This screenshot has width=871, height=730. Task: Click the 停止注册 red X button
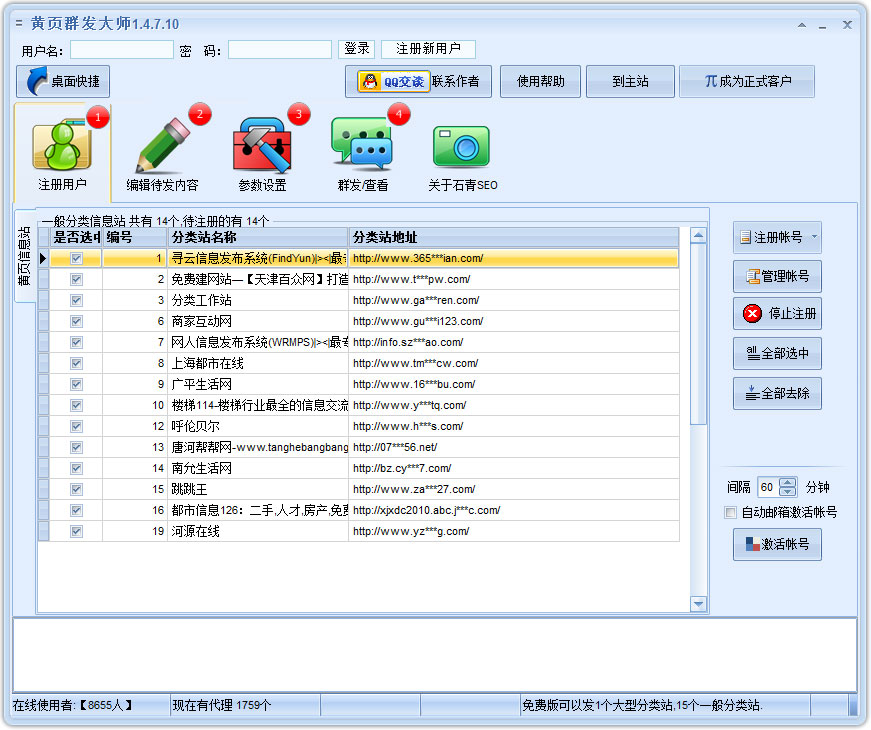click(x=777, y=314)
